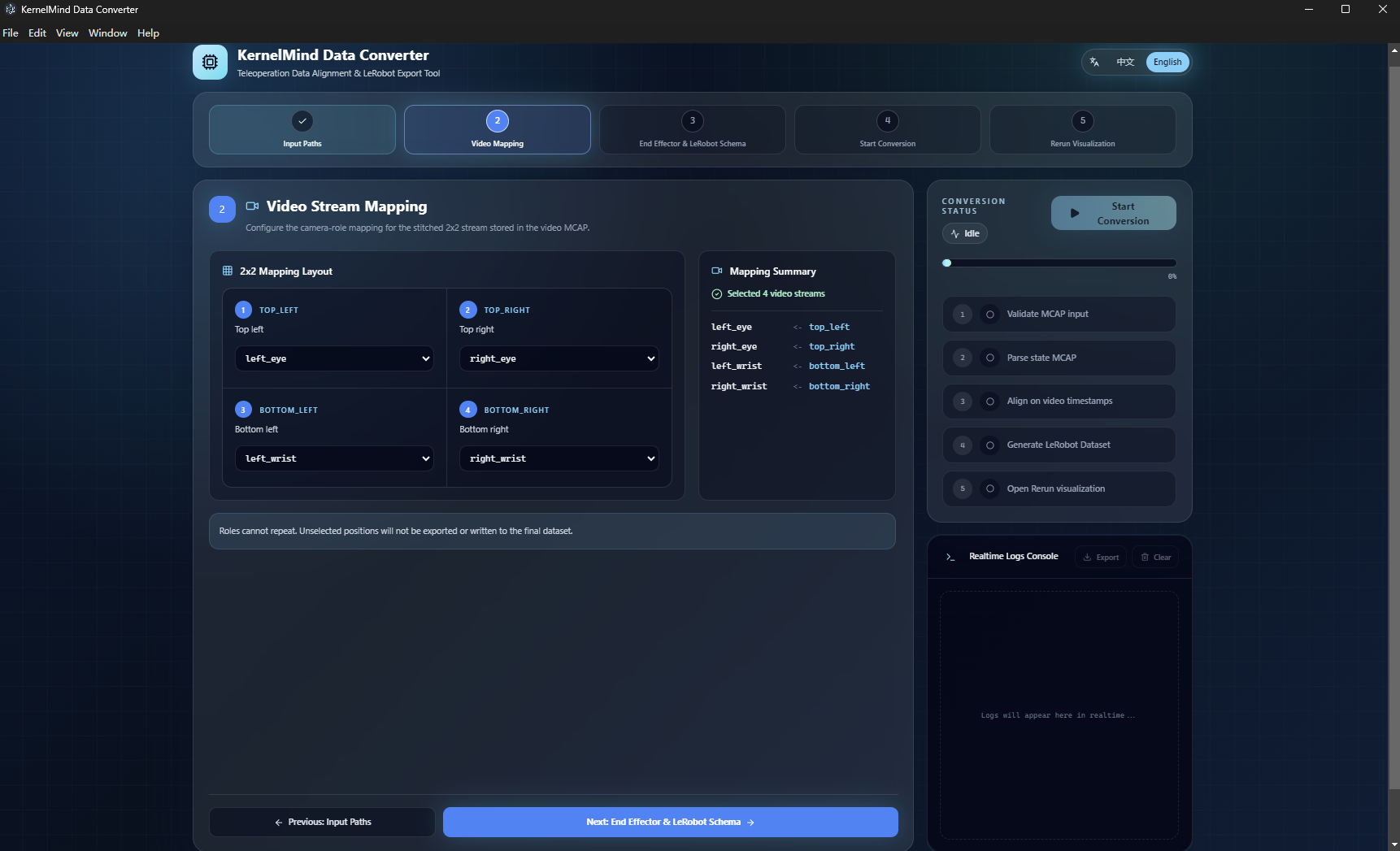
Task: Select the Video Mapping step
Action: point(498,129)
